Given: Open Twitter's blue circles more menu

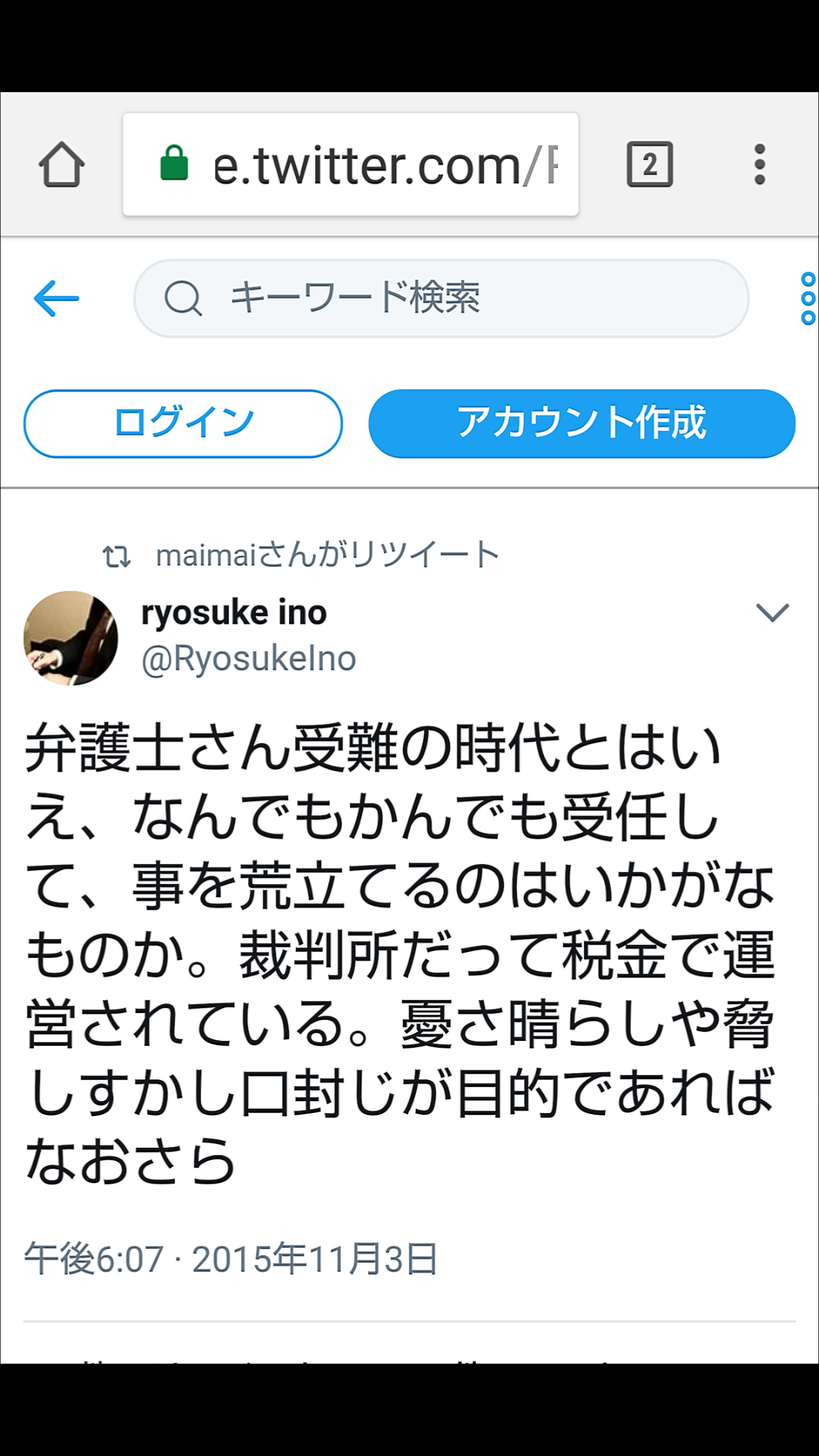Looking at the screenshot, I should pyautogui.click(x=808, y=298).
